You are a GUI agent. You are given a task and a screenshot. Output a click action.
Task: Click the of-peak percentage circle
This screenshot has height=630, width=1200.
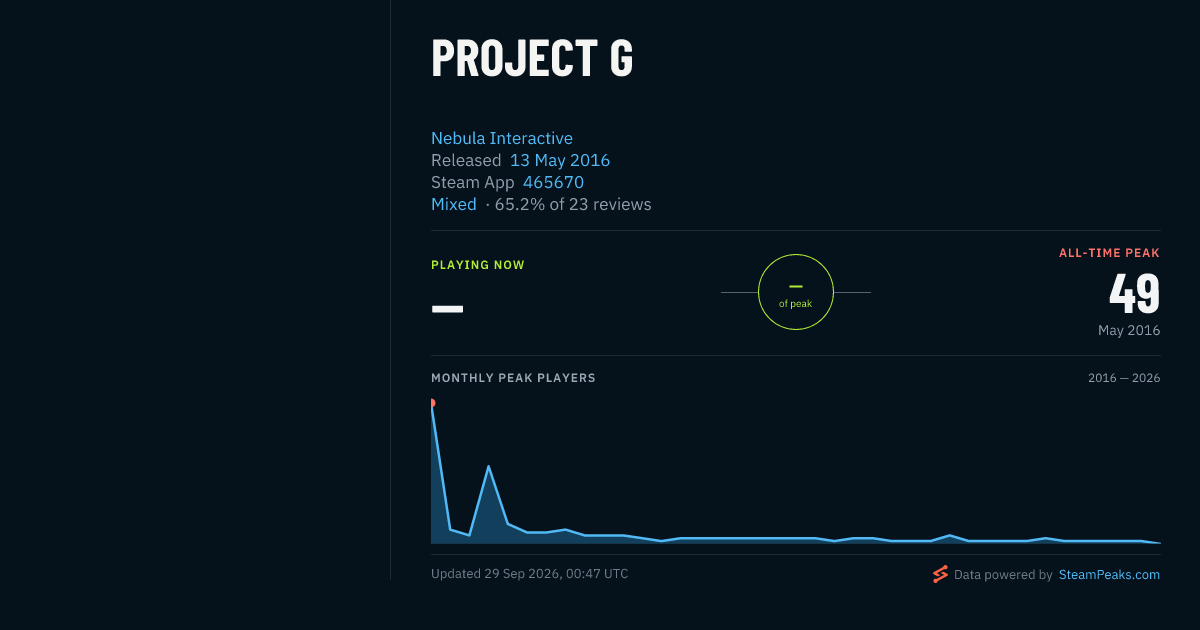pos(796,292)
